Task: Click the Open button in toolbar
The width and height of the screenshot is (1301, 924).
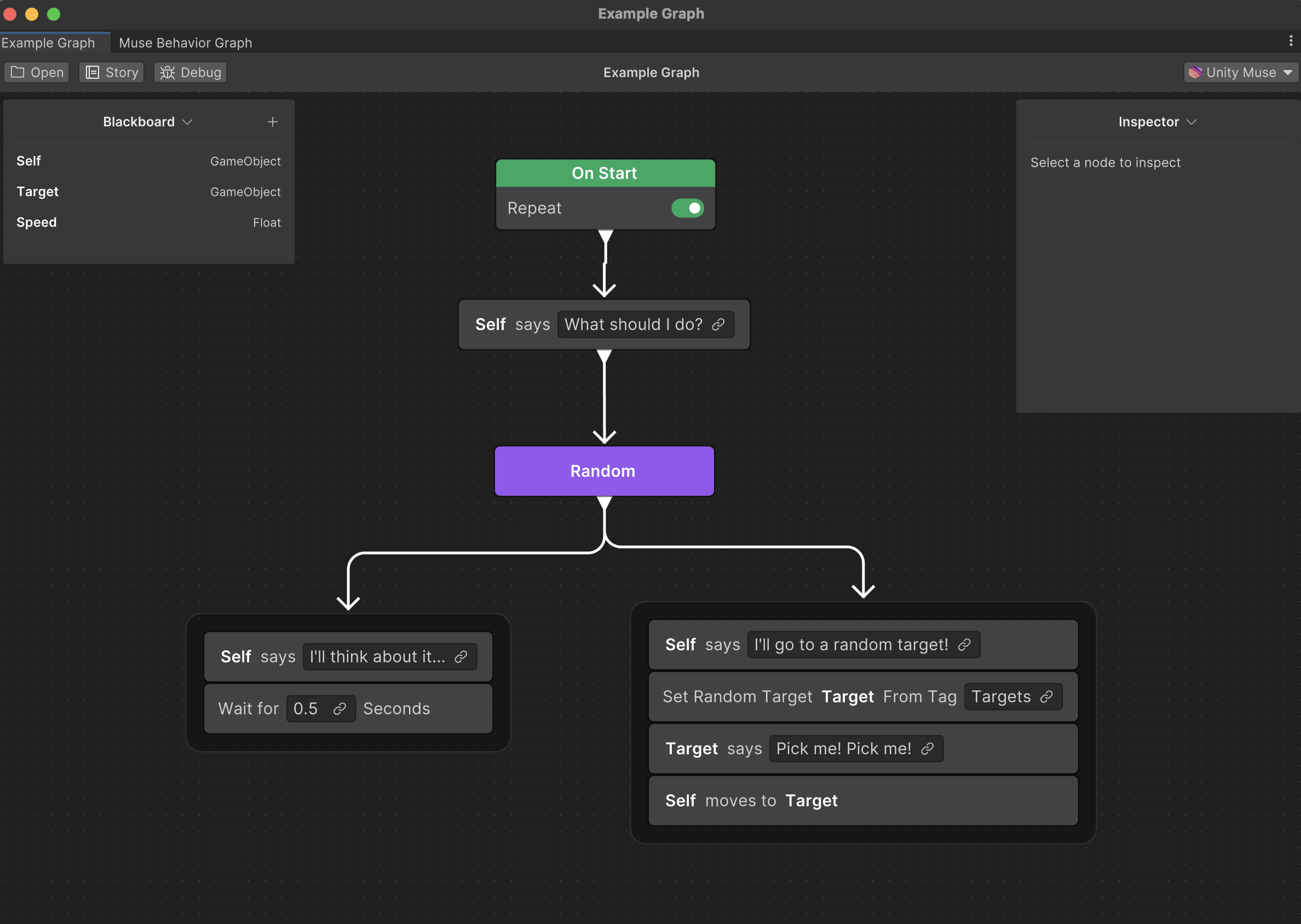Action: [37, 72]
